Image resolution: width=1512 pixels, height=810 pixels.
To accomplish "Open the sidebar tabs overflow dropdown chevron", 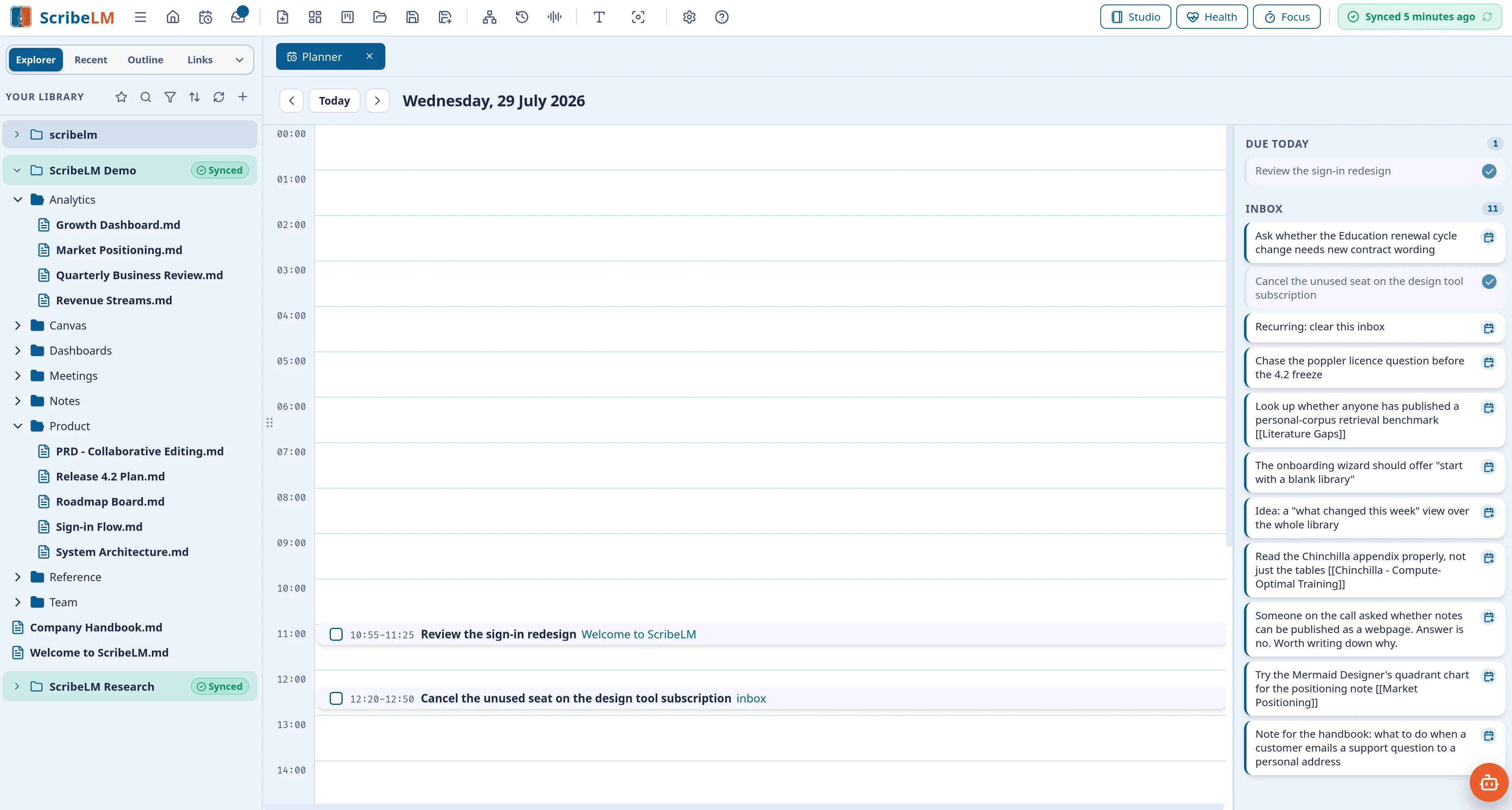I will click(240, 60).
